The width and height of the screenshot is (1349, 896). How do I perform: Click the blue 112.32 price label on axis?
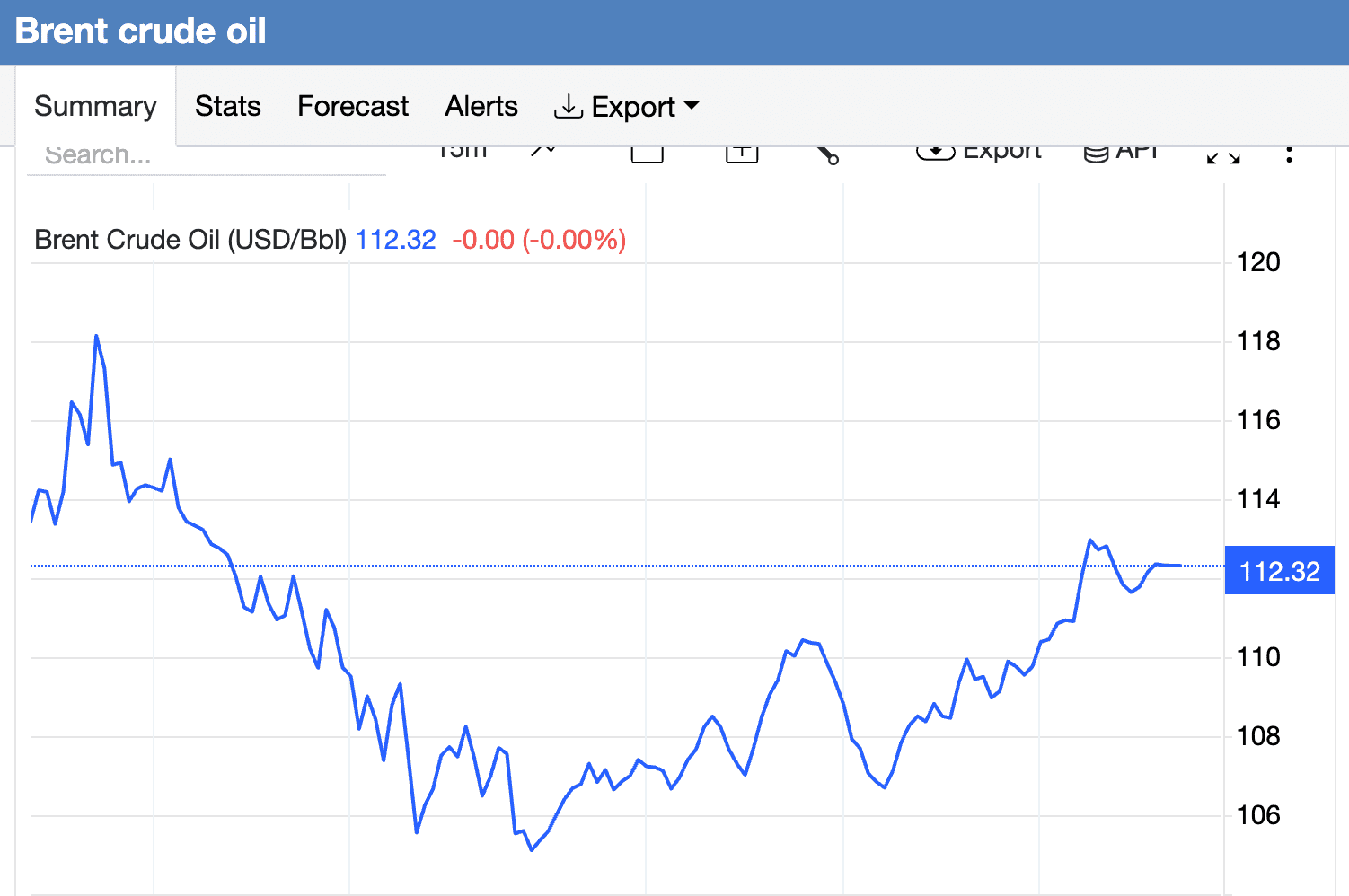point(1279,571)
